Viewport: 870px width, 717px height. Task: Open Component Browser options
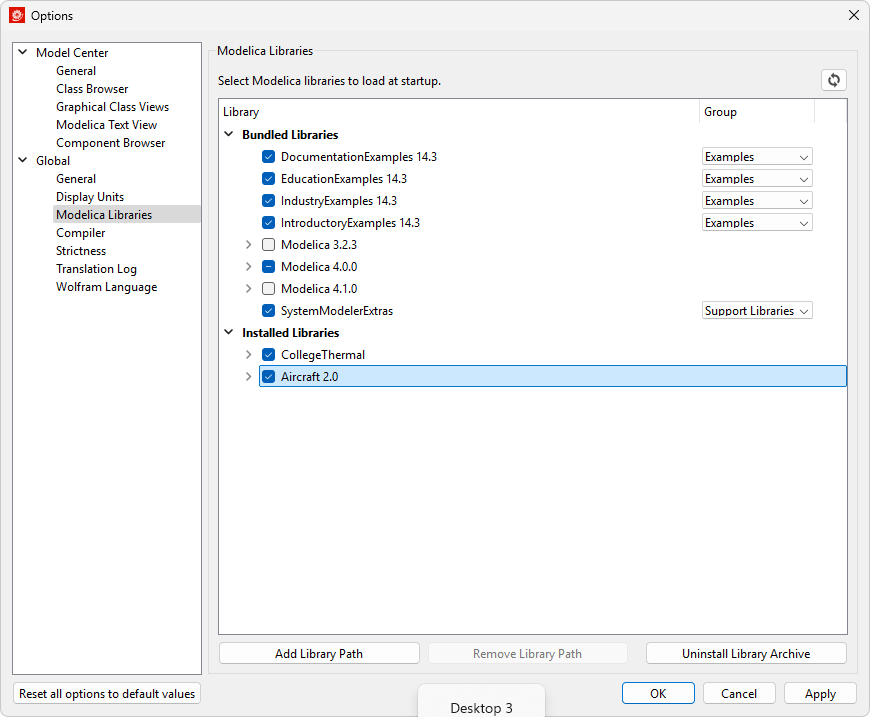tap(110, 143)
